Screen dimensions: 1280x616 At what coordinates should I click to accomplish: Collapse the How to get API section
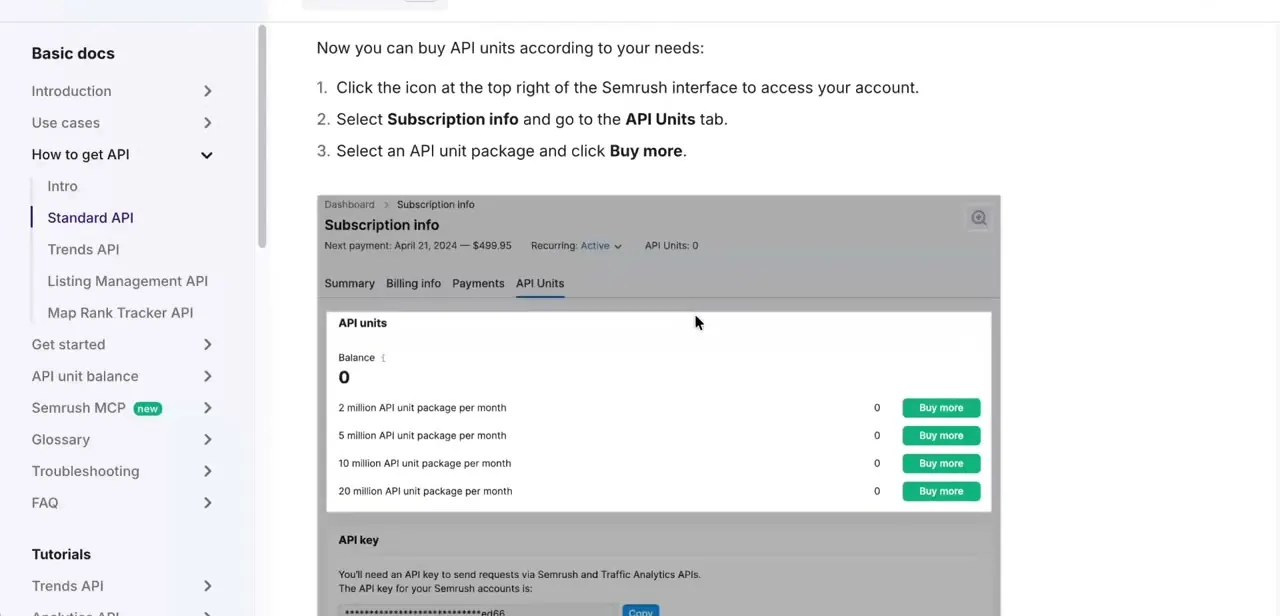207,155
